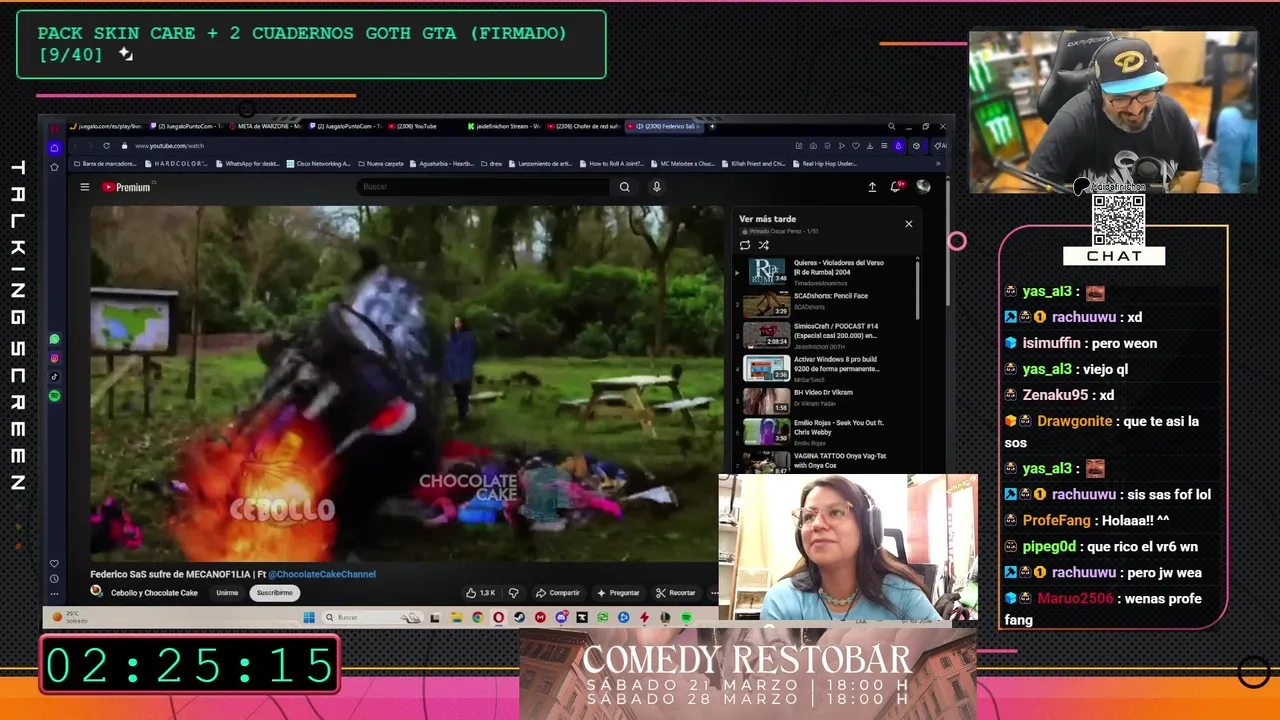The width and height of the screenshot is (1280, 720).
Task: Click the Unirme join button
Action: click(x=227, y=593)
